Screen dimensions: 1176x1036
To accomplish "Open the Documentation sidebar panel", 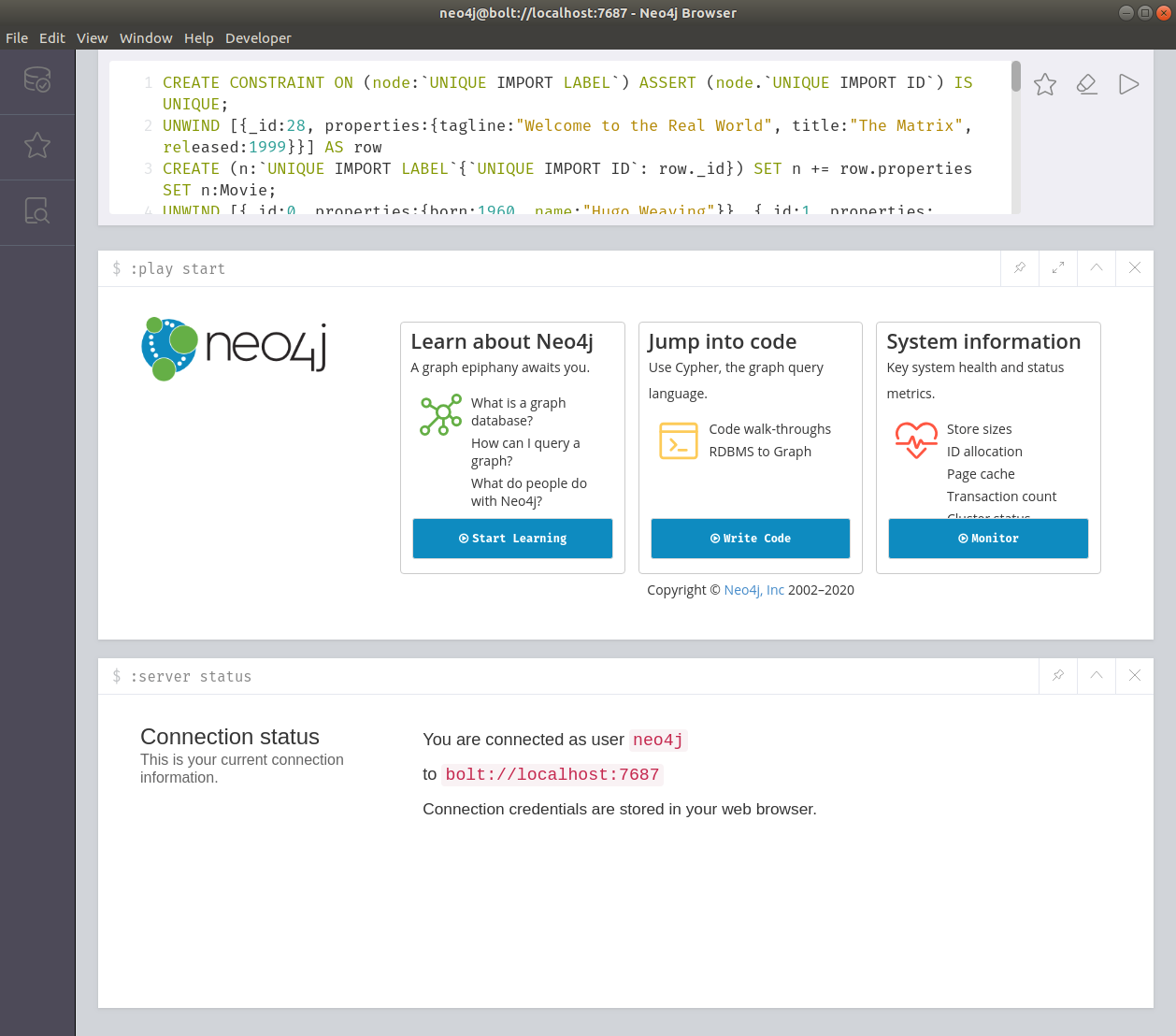I will (x=37, y=212).
